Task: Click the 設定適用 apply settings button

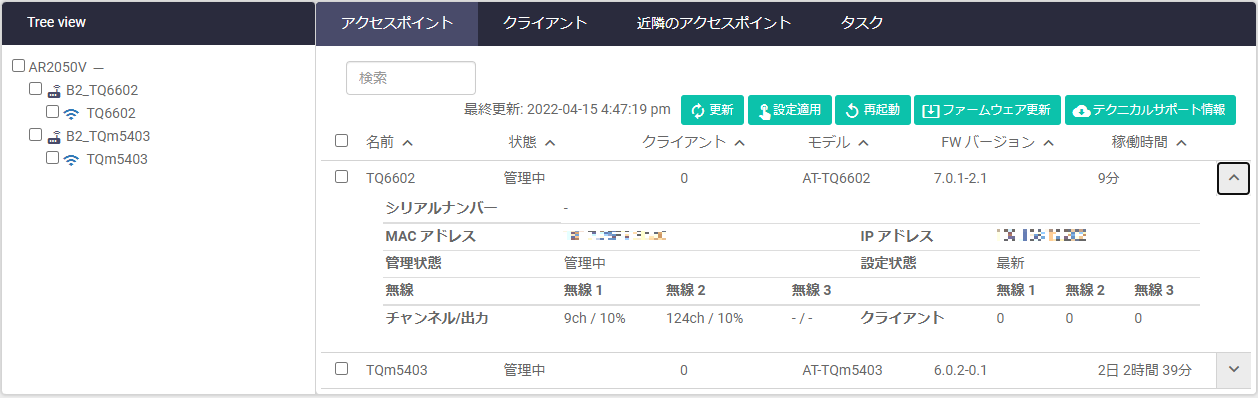Action: tap(789, 110)
